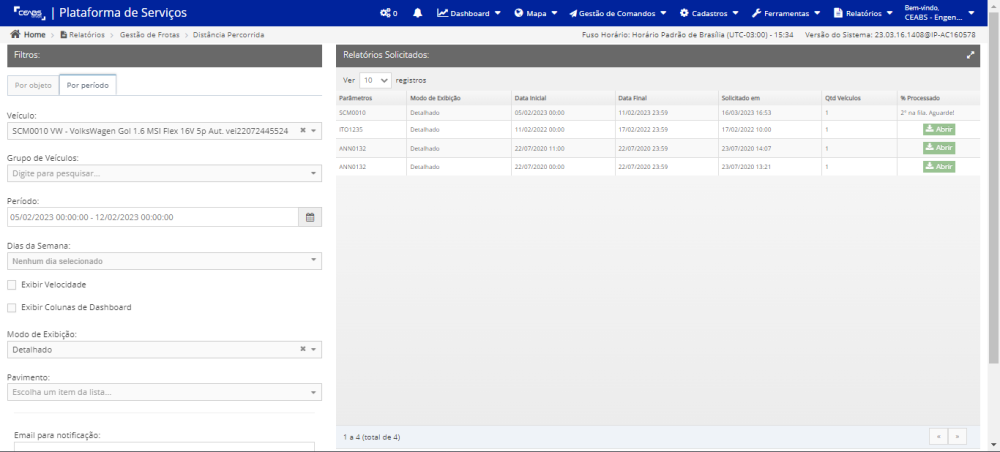
Task: Sort by Data Final column header
Action: click(666, 98)
